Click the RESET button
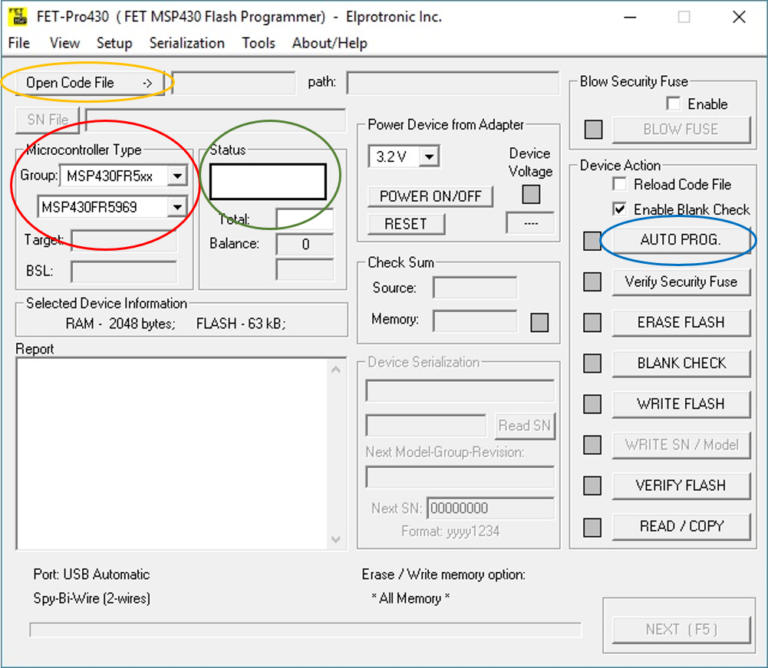Screen dimensions: 768x668 pos(406,224)
